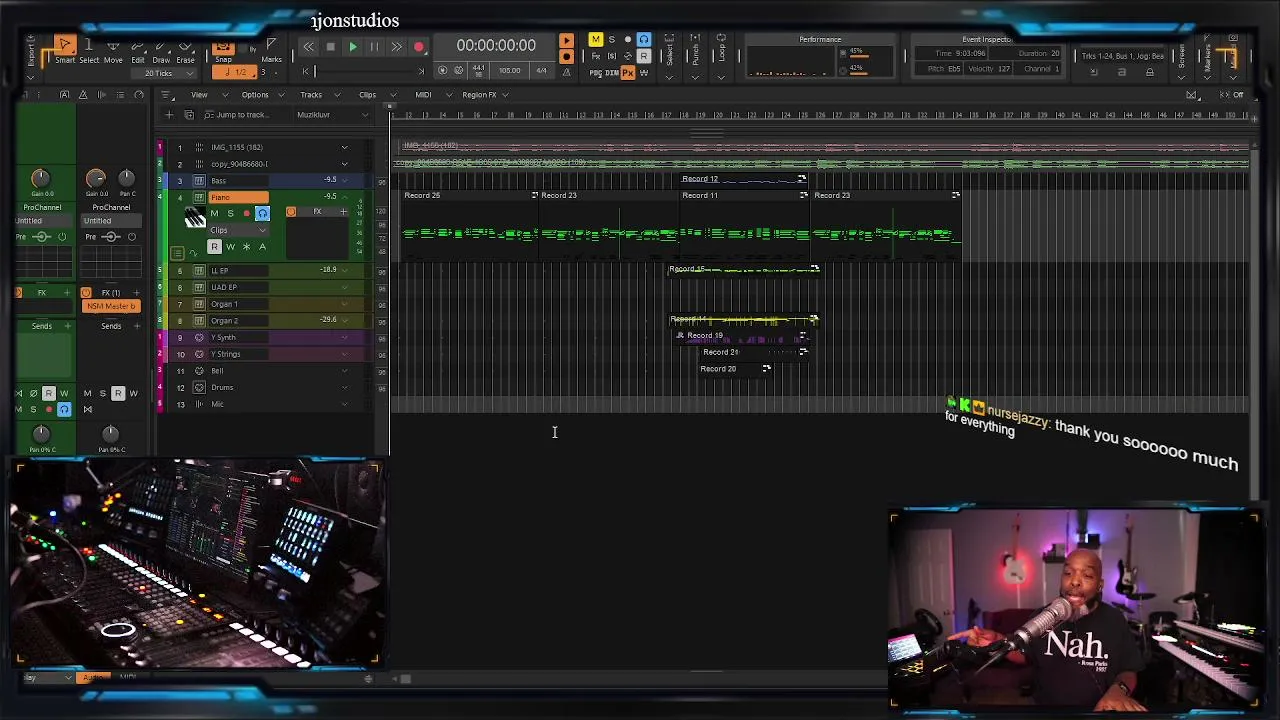Open the Options menu
The image size is (1280, 720).
coord(255,95)
